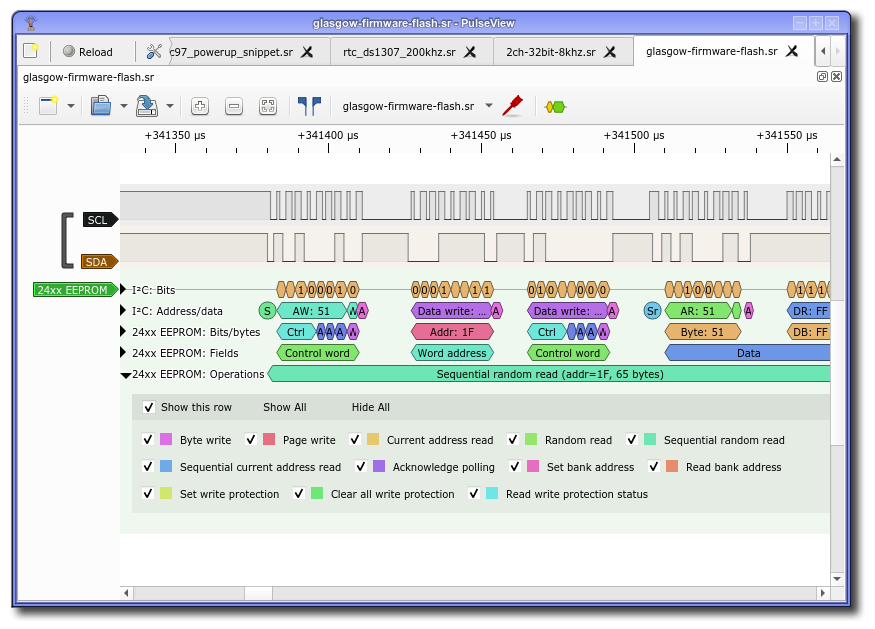Toggle Sequential random read checkbox

point(632,440)
